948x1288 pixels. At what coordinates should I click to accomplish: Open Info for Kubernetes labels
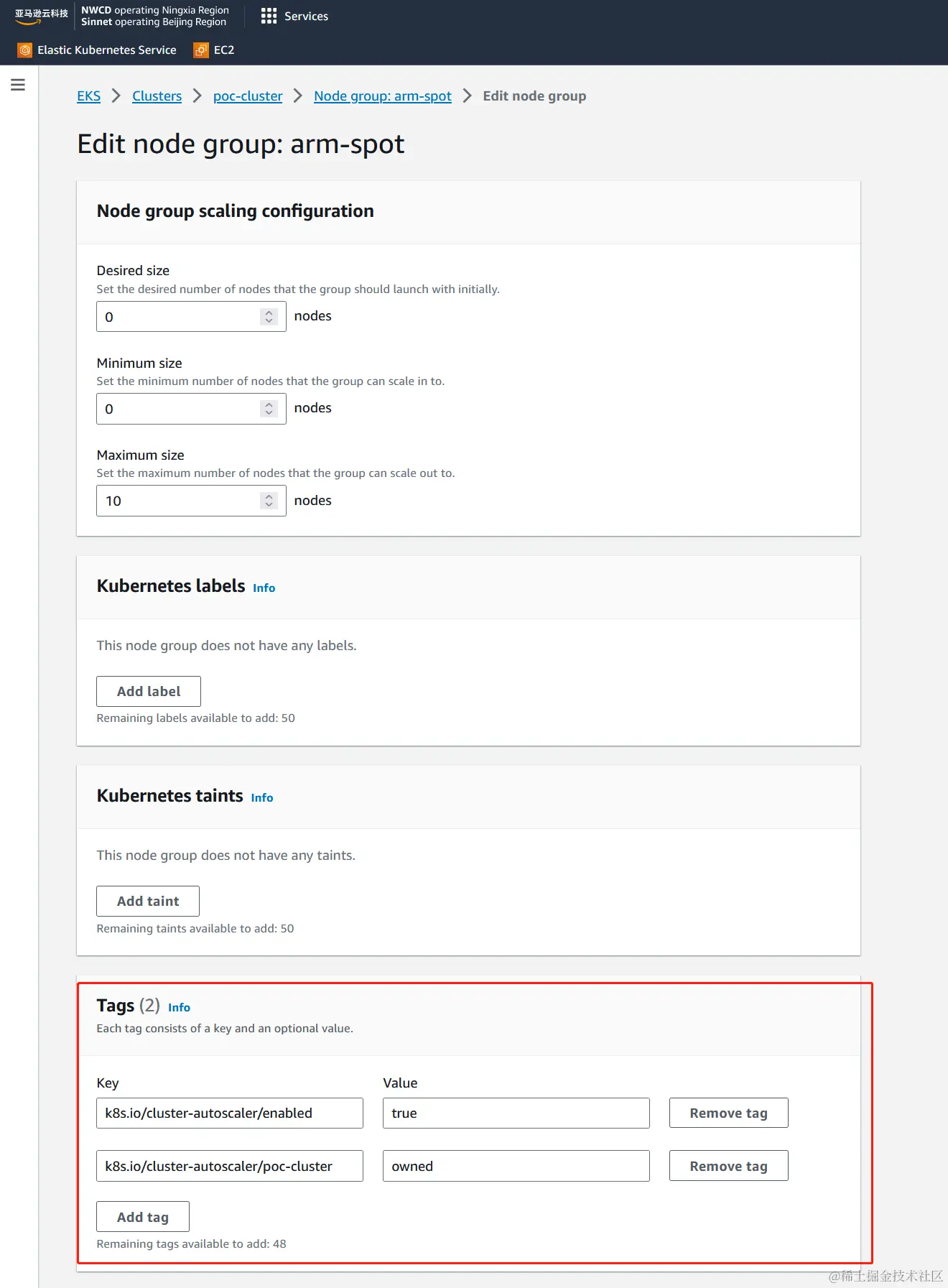[x=264, y=588]
